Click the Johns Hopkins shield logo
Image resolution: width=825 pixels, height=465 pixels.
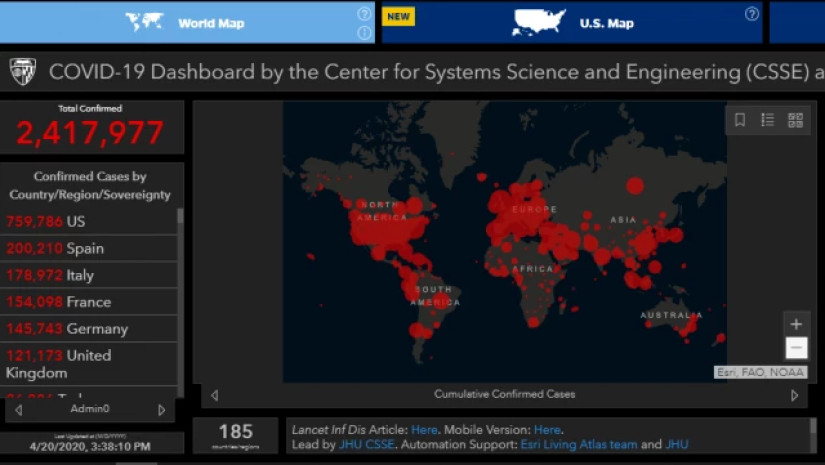pos(23,72)
